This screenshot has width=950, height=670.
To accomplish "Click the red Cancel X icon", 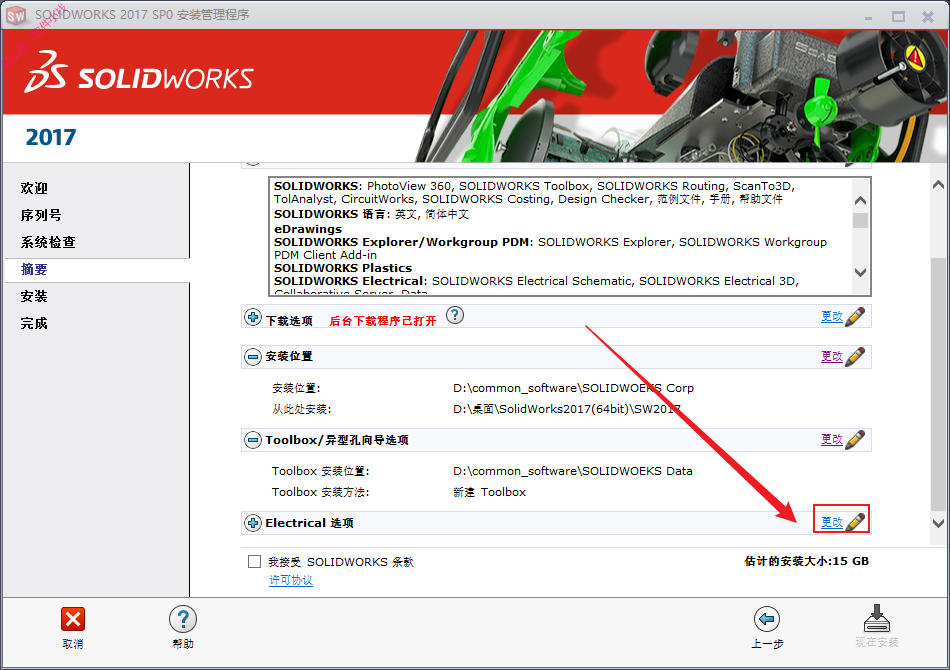I will point(73,619).
